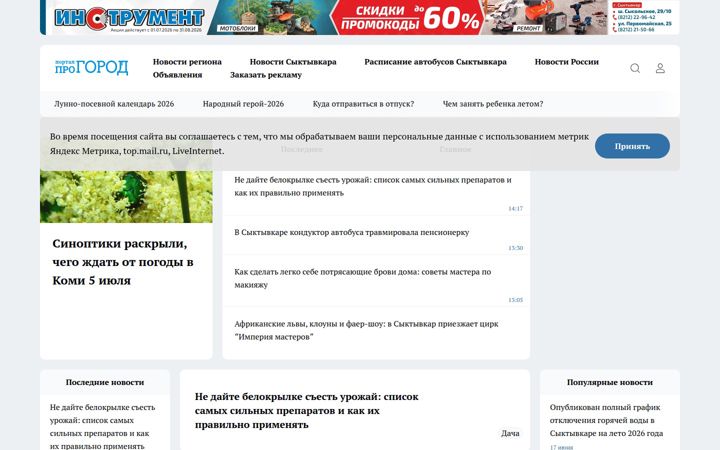This screenshot has height=450, width=720.
Task: Open article on hot water shutdown schedule
Action: [607, 420]
